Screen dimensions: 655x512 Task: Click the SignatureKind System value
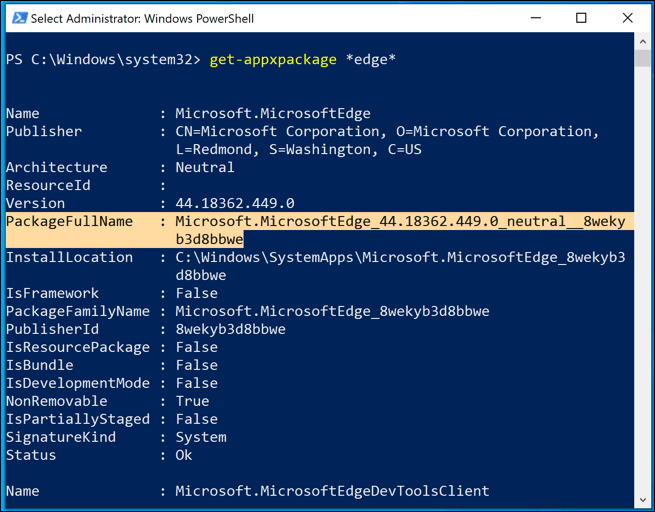tap(201, 438)
